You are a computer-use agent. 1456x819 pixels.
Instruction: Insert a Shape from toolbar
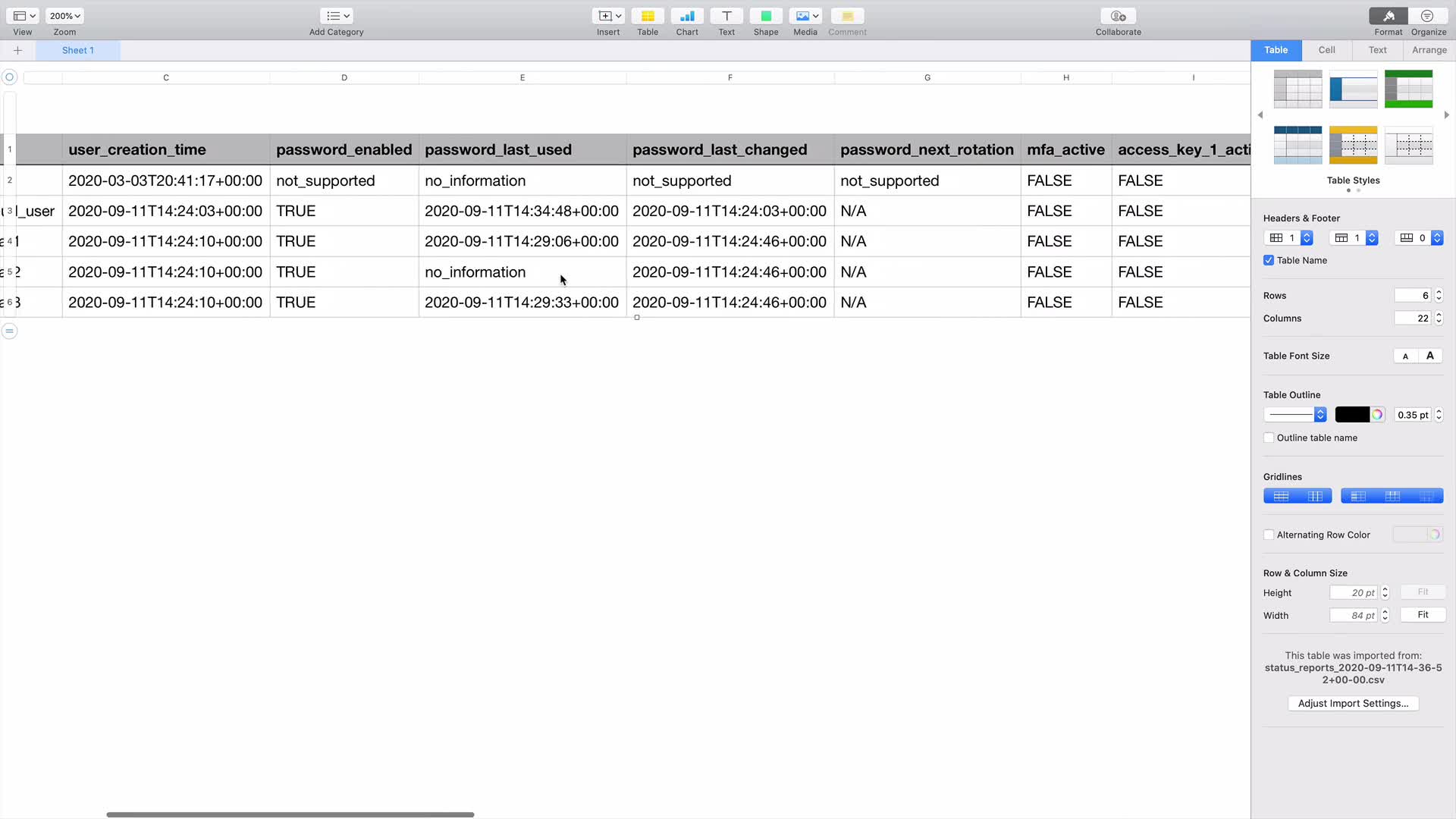(x=765, y=16)
